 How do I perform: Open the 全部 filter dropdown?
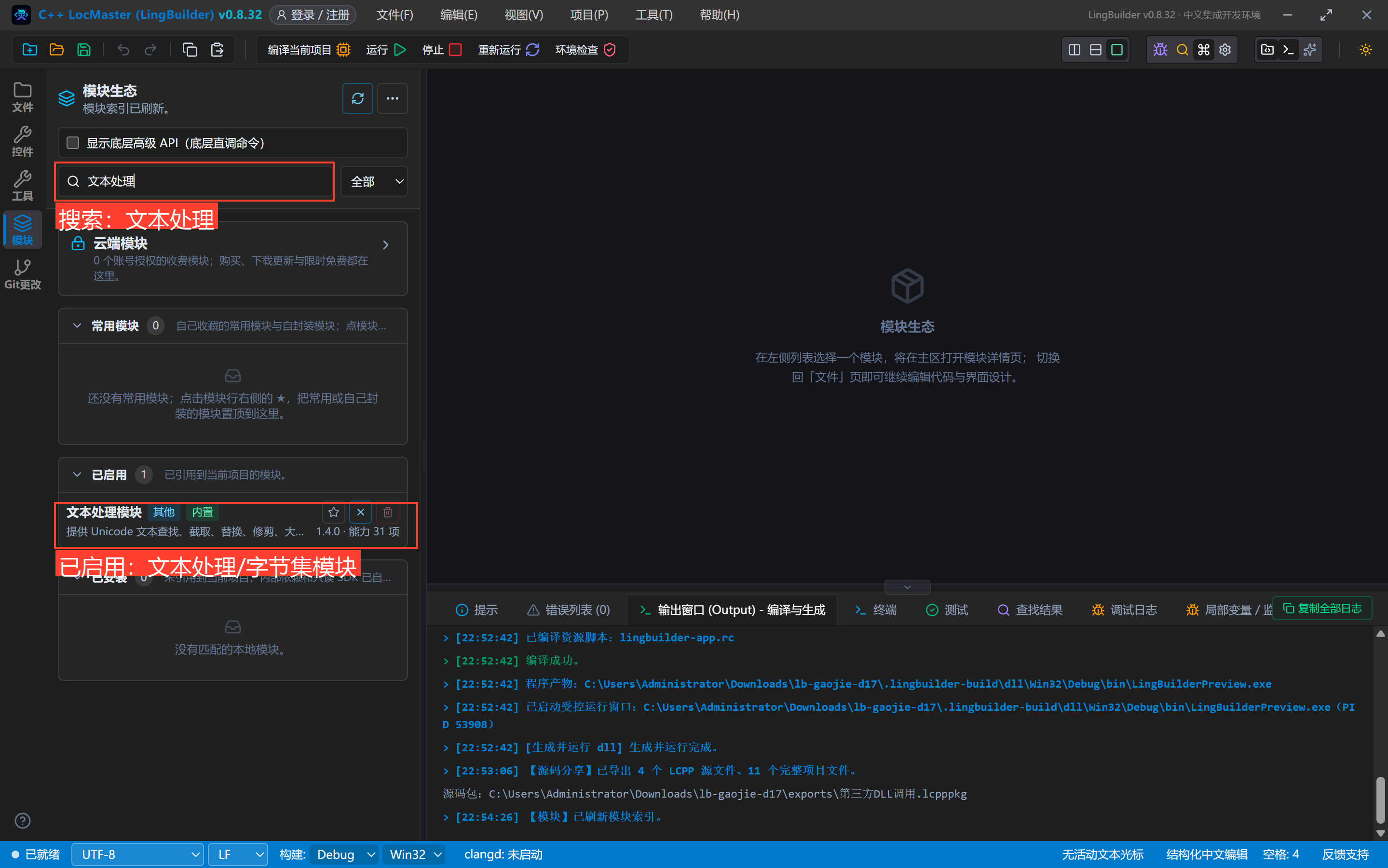pos(374,181)
